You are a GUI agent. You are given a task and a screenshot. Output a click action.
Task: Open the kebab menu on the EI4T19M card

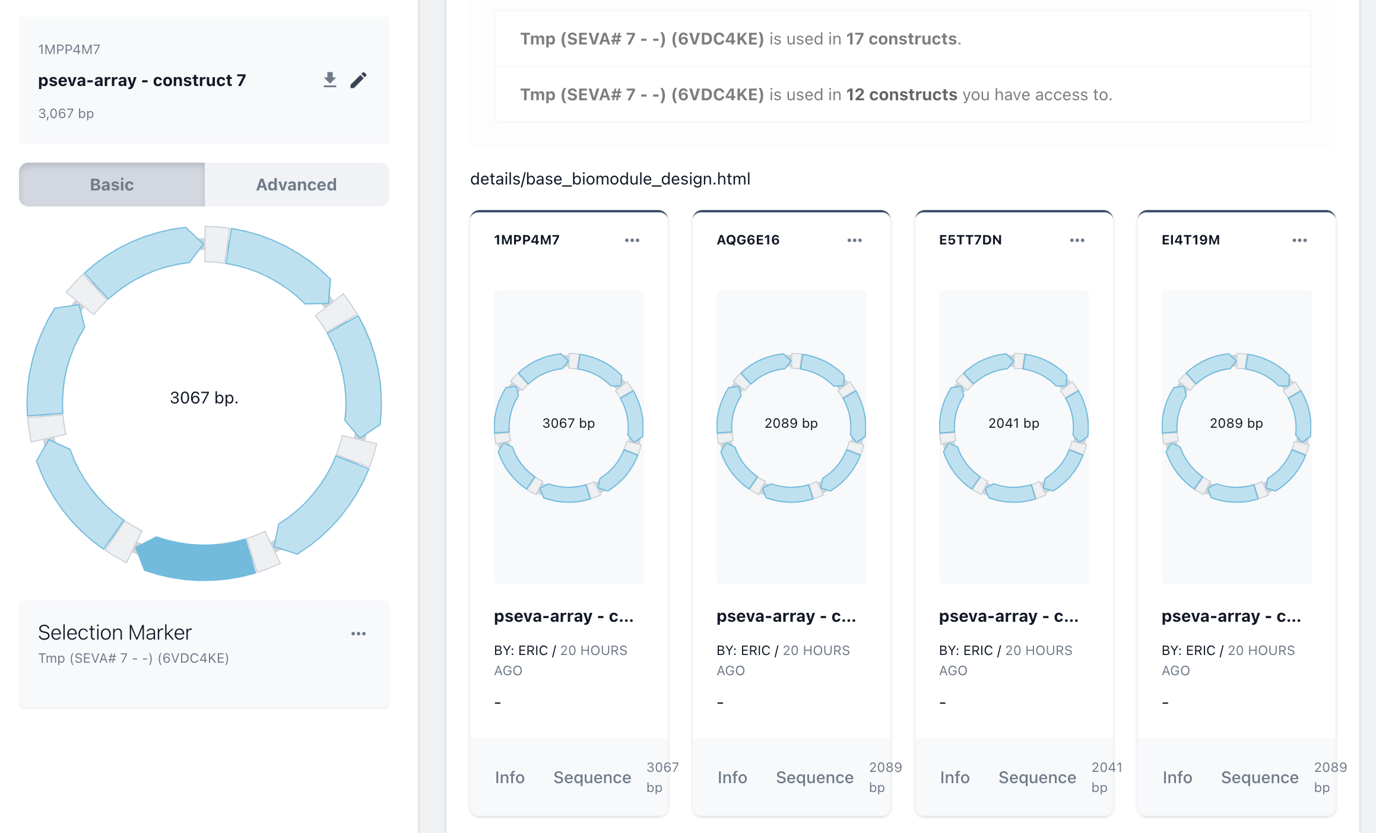[x=1299, y=240]
